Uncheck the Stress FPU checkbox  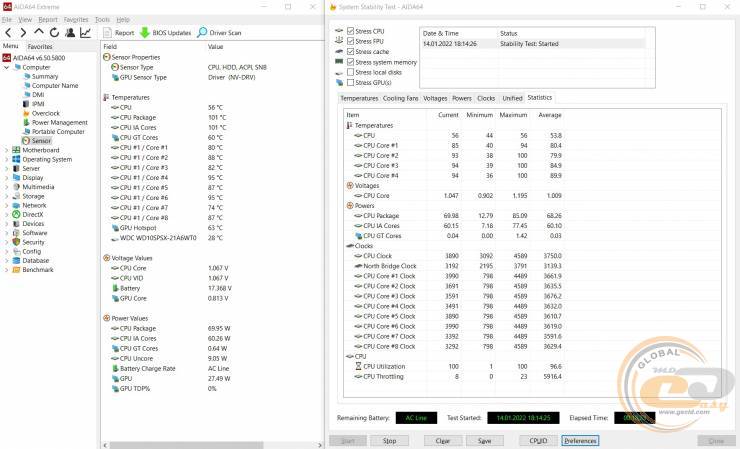pyautogui.click(x=350, y=41)
